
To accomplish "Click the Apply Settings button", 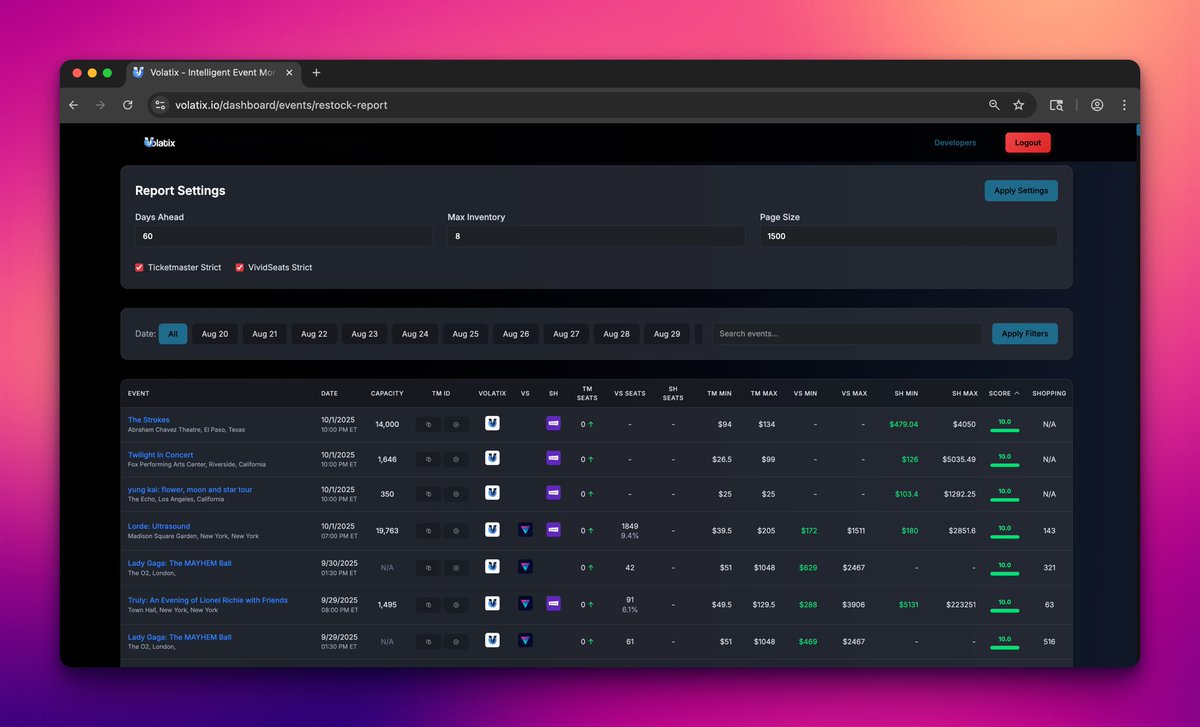I will tap(1021, 190).
